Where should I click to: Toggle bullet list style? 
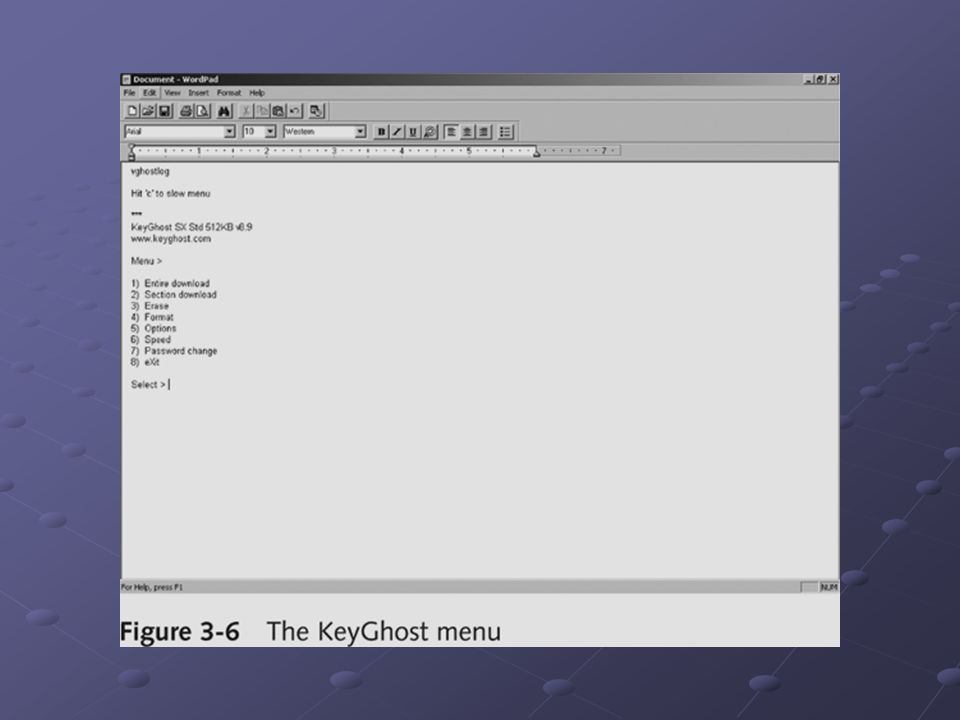click(x=505, y=132)
